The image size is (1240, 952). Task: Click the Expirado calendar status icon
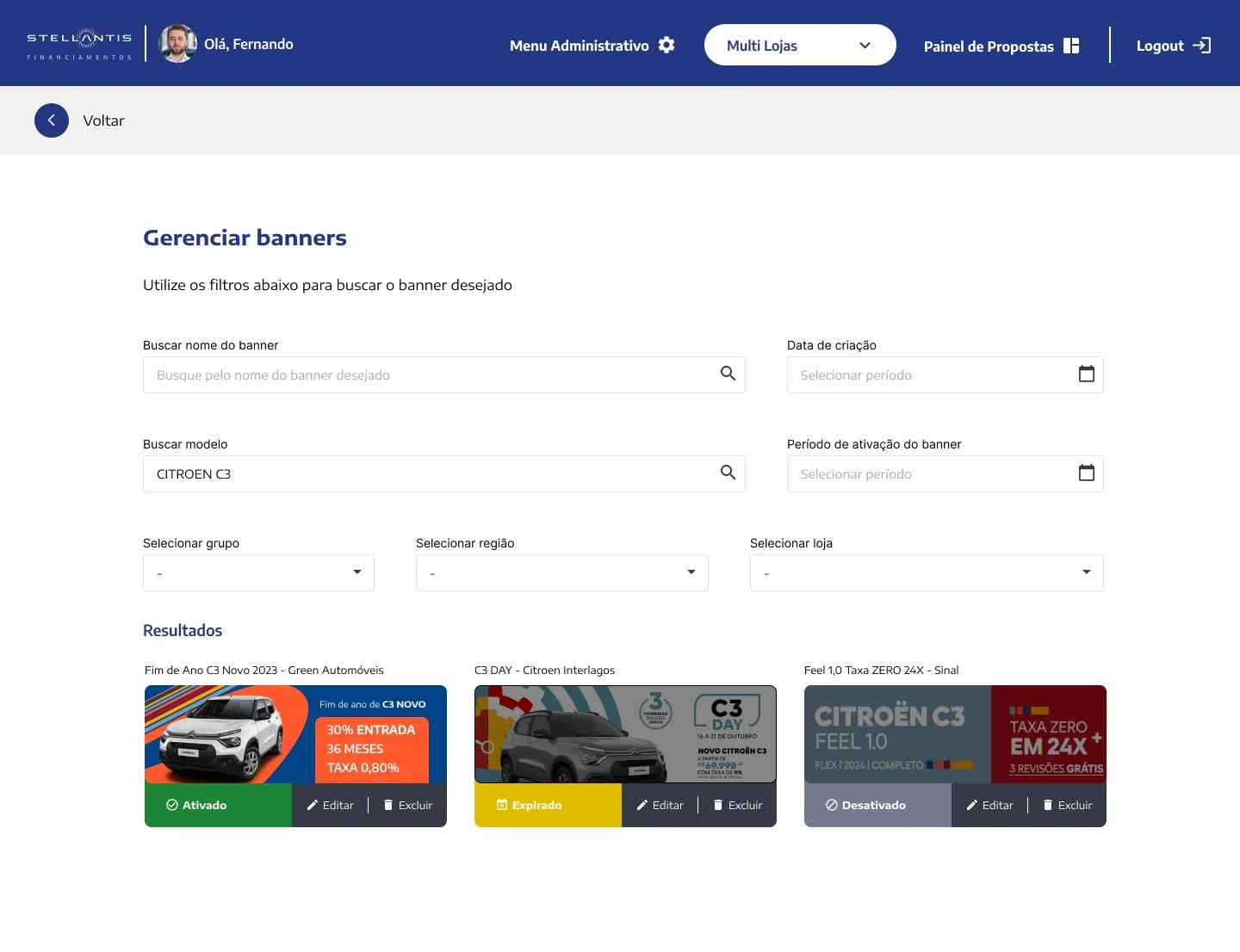[502, 805]
